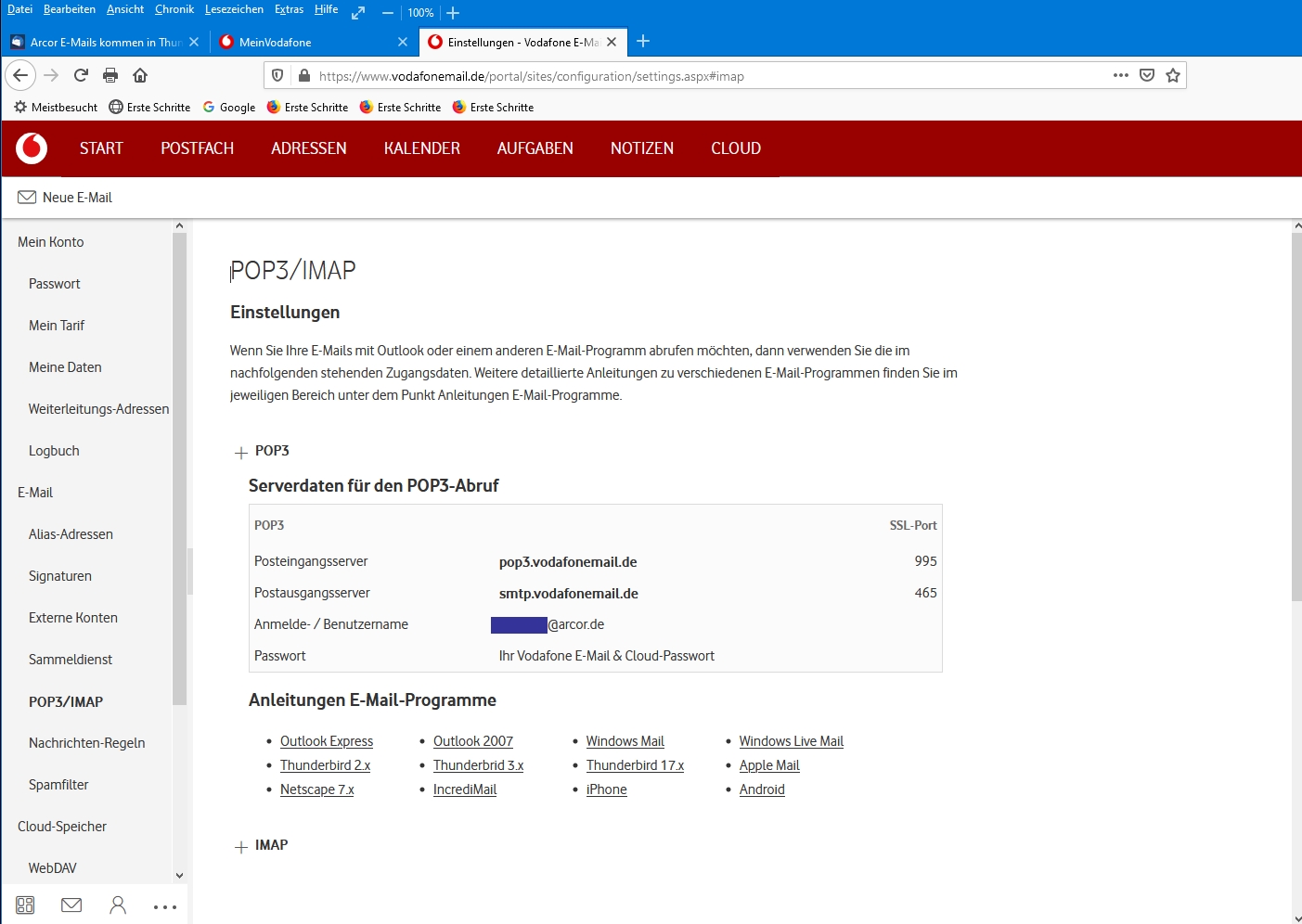Zoom out with the minus icon
This screenshot has height=924, width=1302.
388,13
